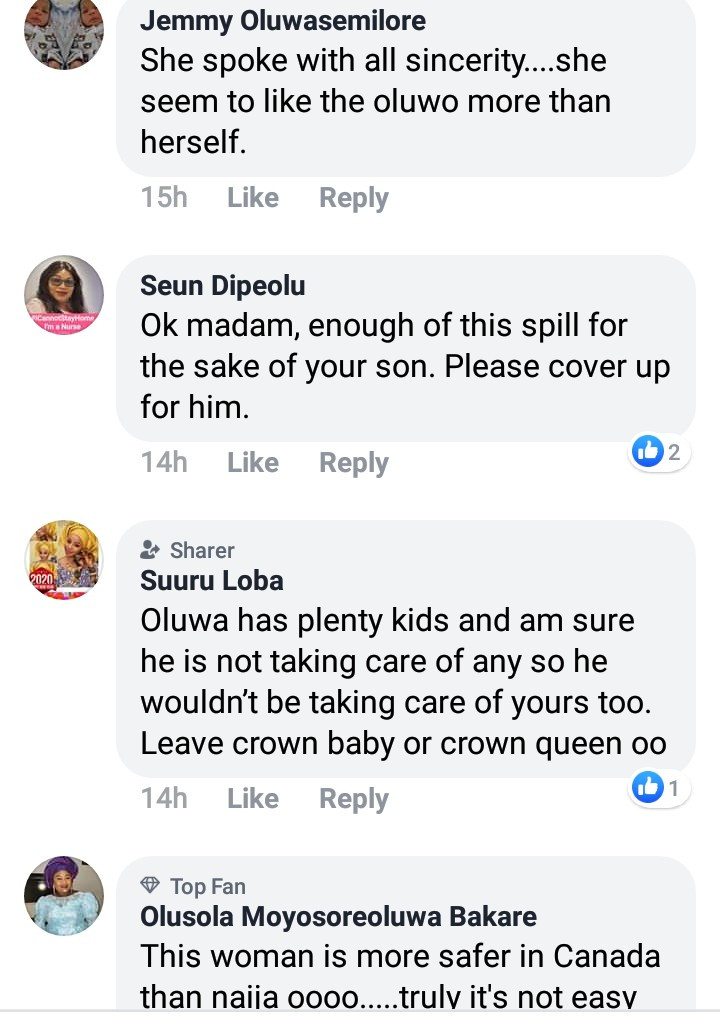Viewport: 720px width, 1018px height.
Task: Click the Top Fan diamond badge icon
Action: pos(151,886)
